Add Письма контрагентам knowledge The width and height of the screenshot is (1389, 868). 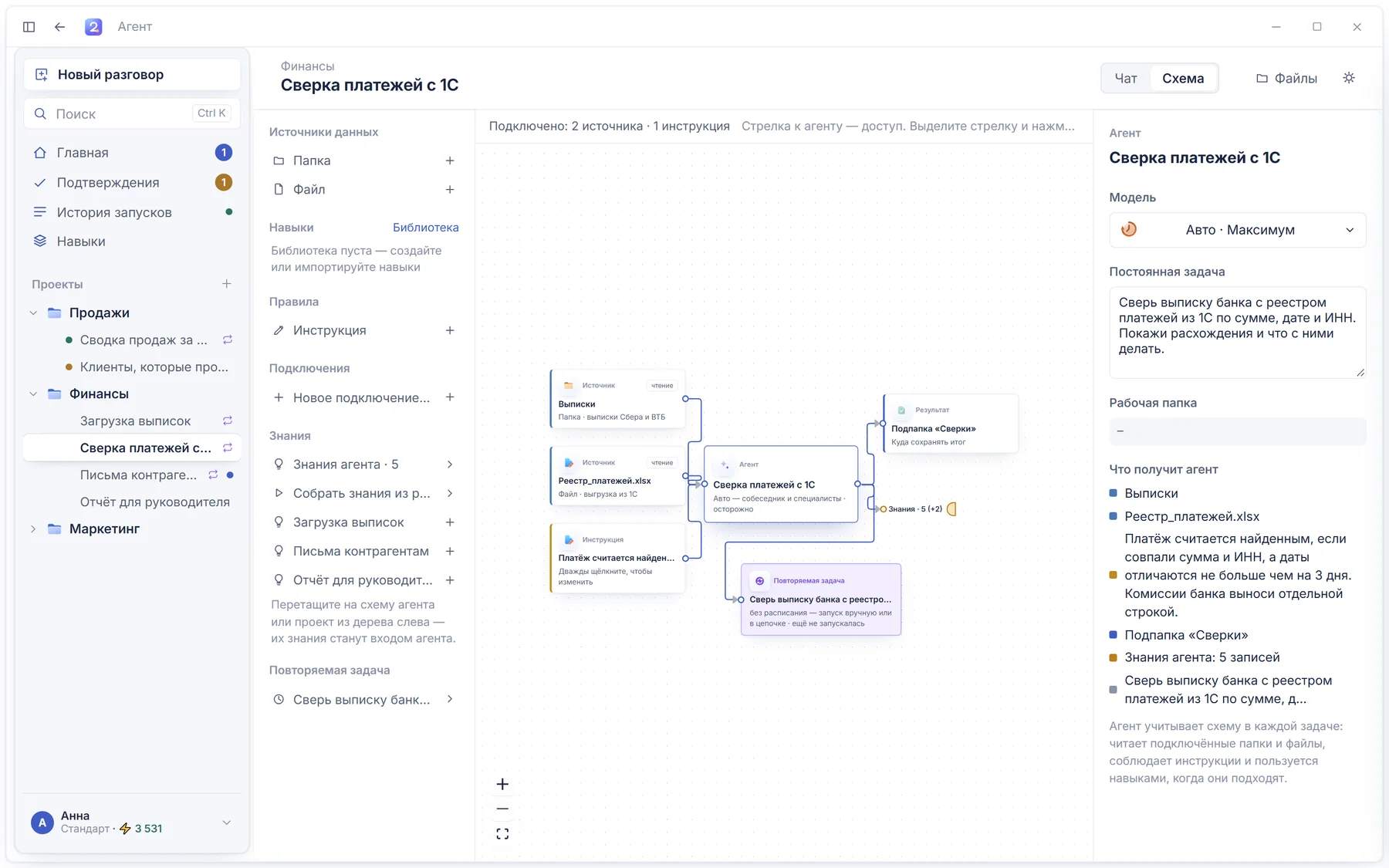(x=450, y=551)
